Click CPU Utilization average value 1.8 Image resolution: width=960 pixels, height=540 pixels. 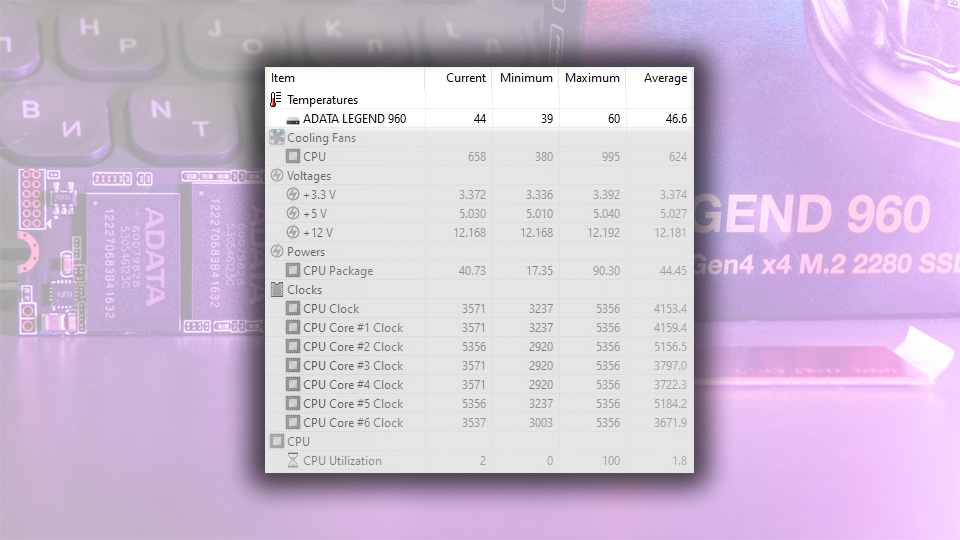click(x=680, y=460)
